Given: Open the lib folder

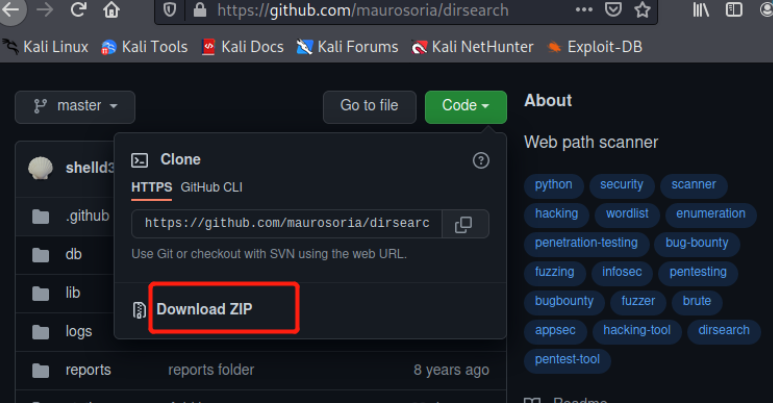Looking at the screenshot, I should click(72, 293).
